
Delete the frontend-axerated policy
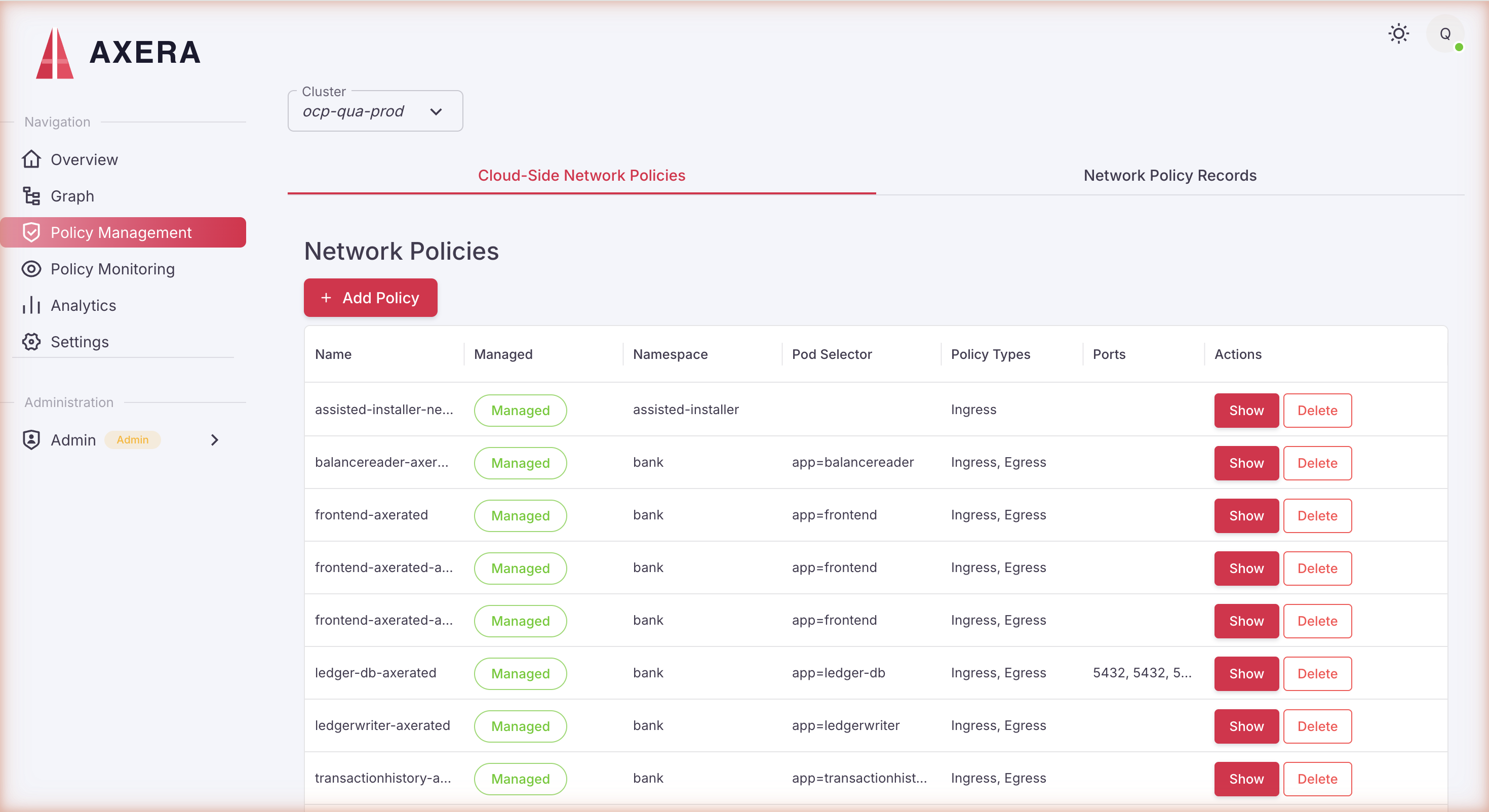[1317, 515]
